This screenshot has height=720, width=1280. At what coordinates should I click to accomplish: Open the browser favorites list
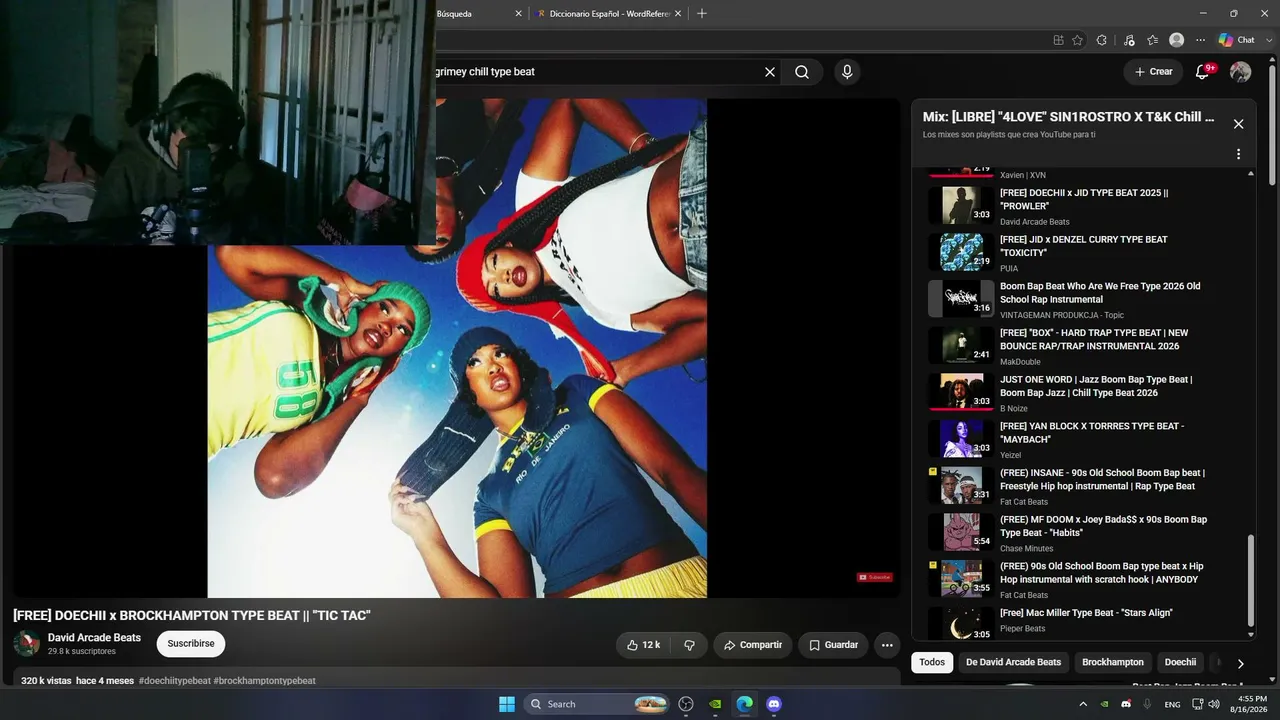(1153, 40)
